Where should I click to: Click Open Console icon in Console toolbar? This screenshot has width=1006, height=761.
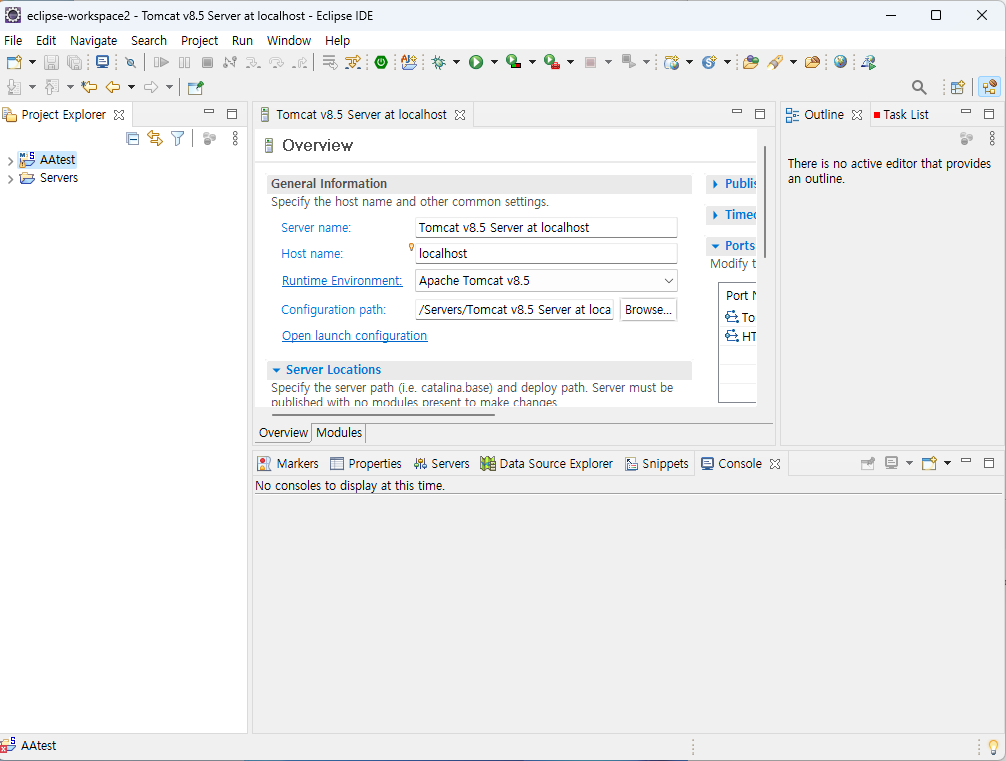930,463
